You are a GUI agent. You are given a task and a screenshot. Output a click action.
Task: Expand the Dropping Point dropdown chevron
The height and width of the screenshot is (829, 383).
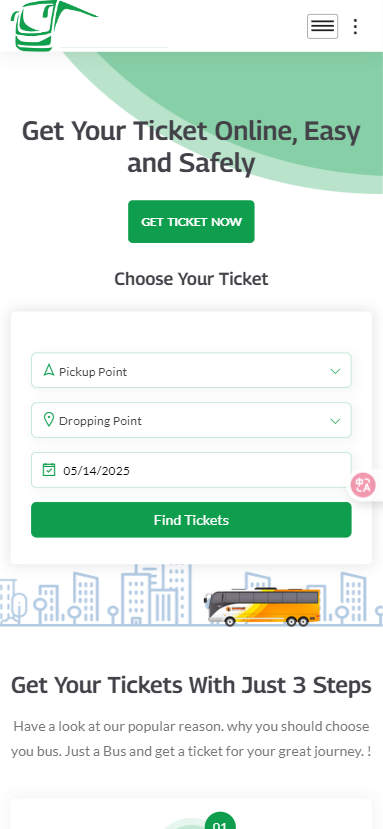[335, 421]
